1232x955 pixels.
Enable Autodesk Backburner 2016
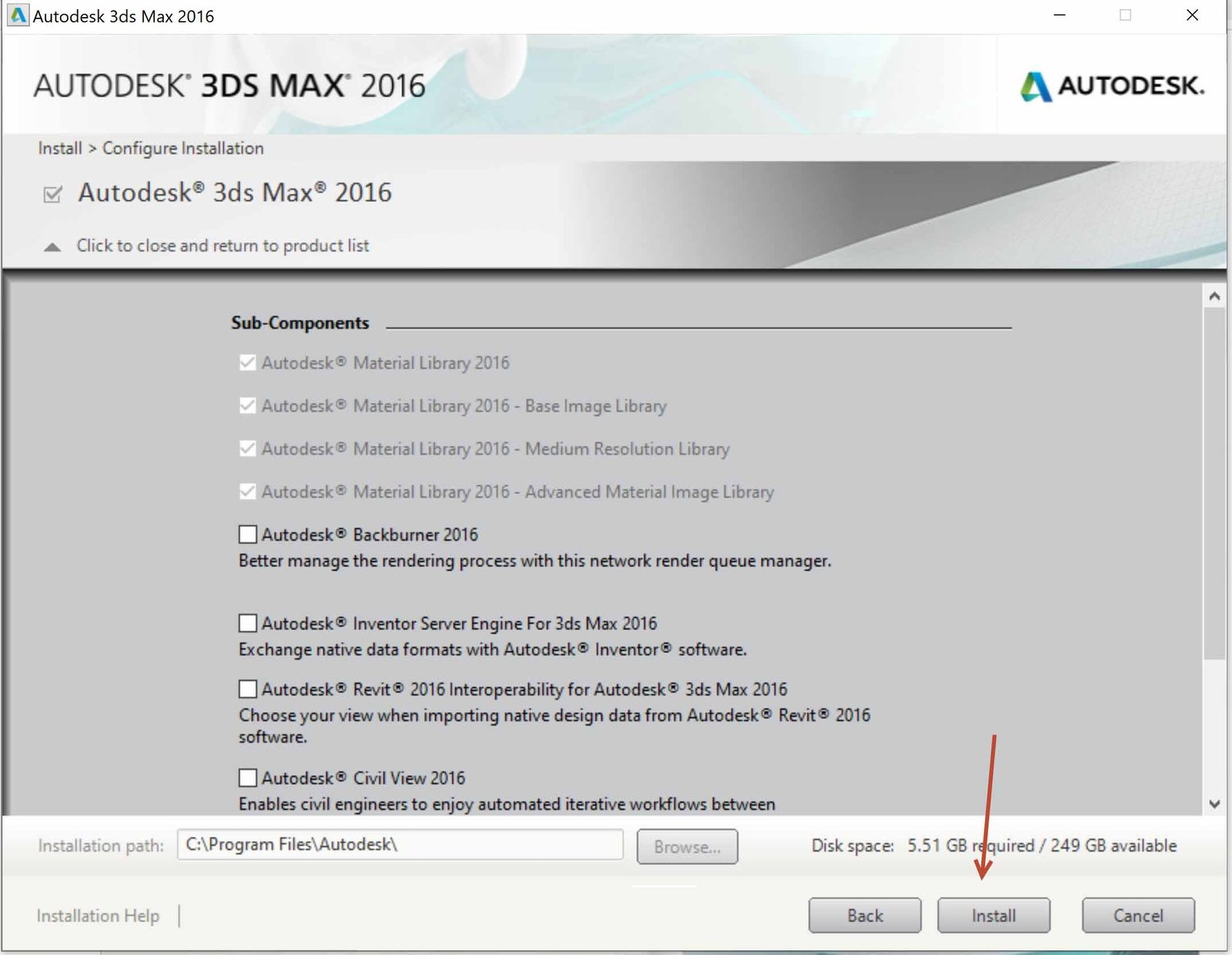coord(246,534)
